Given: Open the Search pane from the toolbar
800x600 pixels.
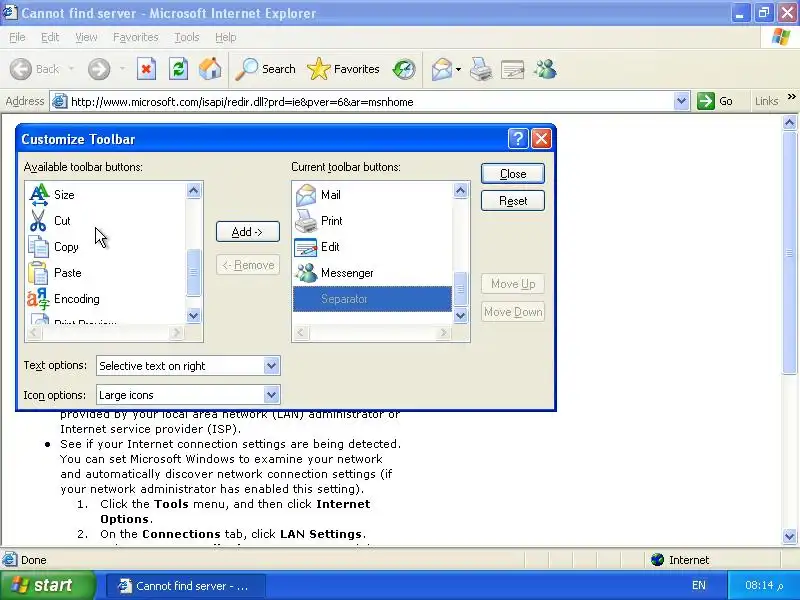Looking at the screenshot, I should [x=265, y=69].
